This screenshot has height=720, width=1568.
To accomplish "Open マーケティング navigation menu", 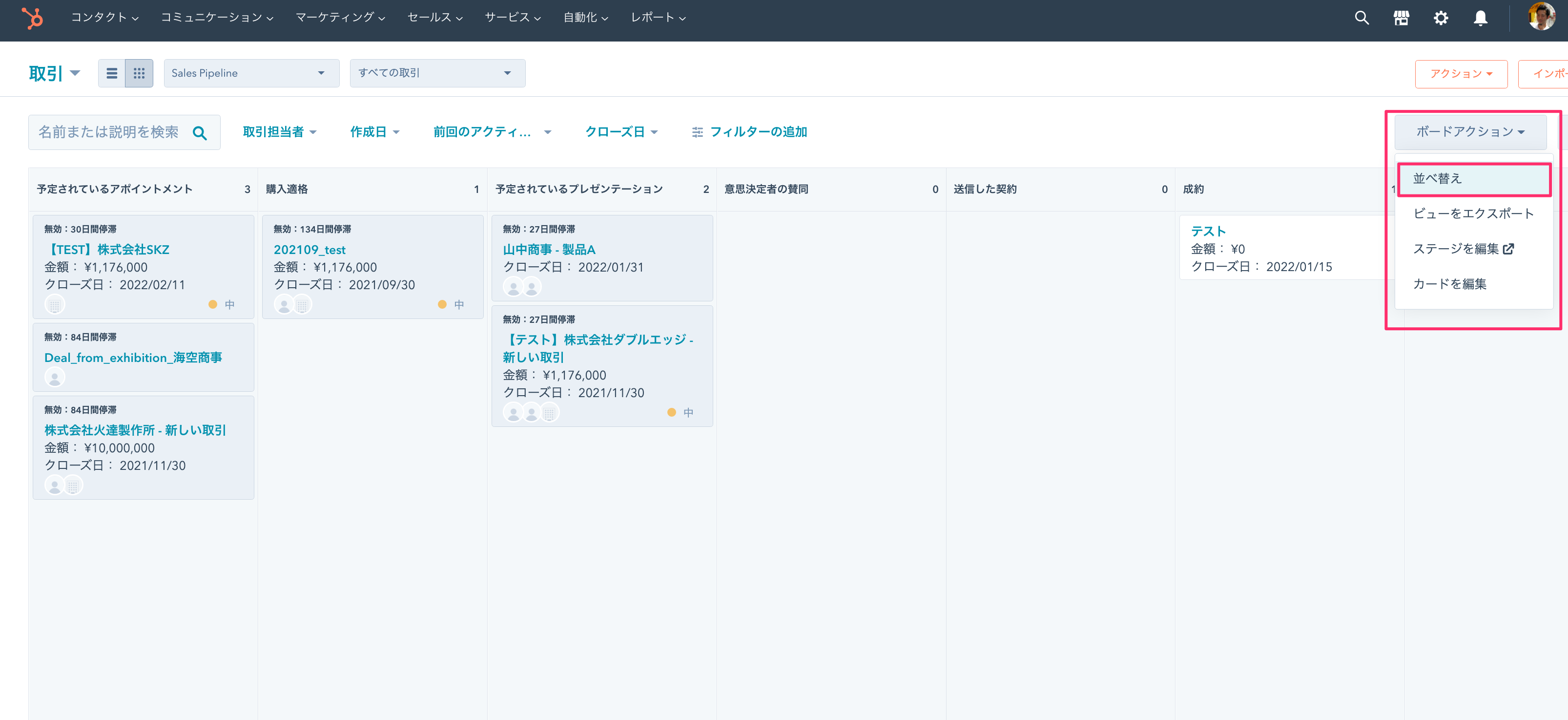I will tap(340, 18).
